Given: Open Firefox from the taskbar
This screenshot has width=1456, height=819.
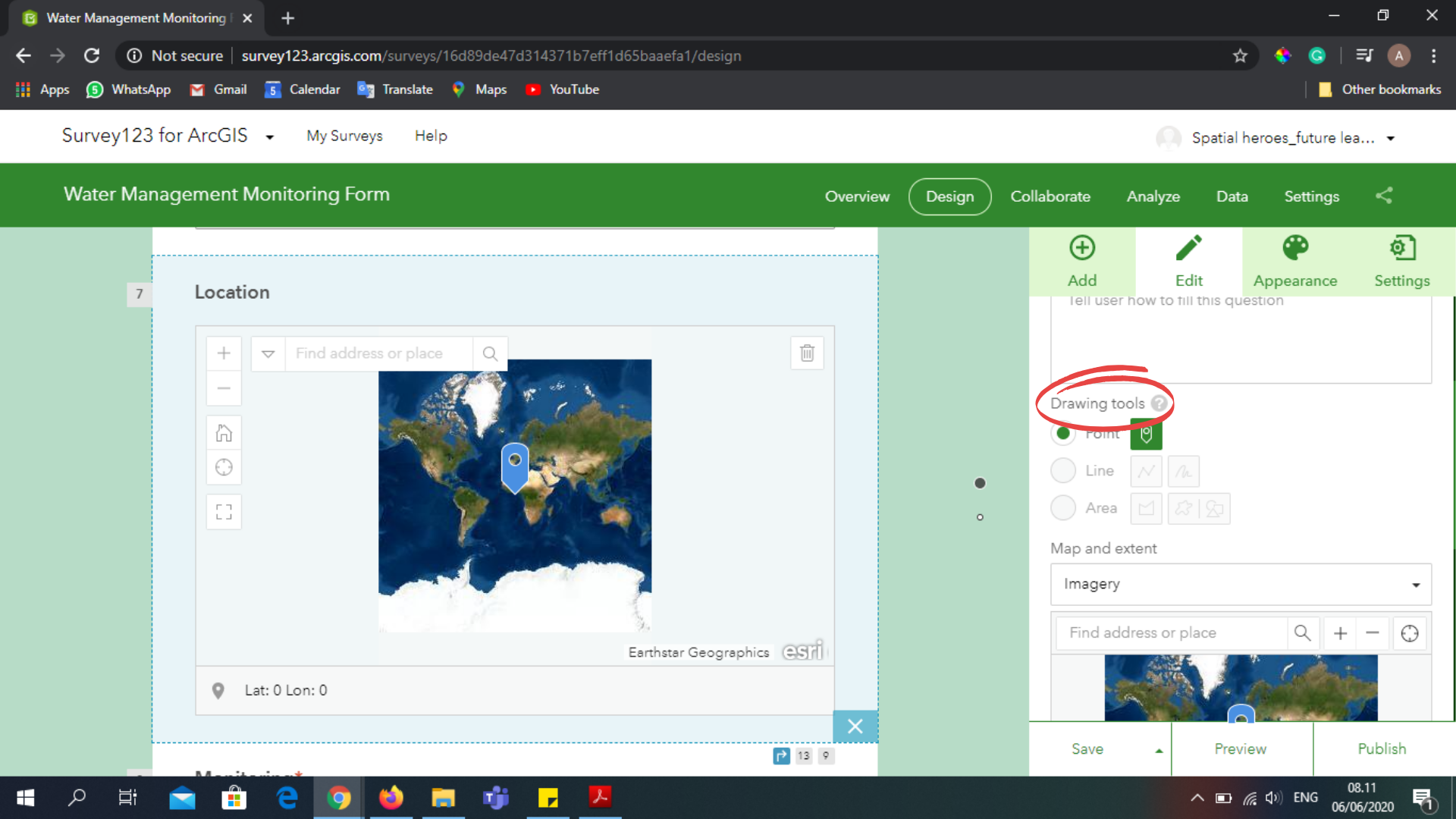Looking at the screenshot, I should (391, 798).
